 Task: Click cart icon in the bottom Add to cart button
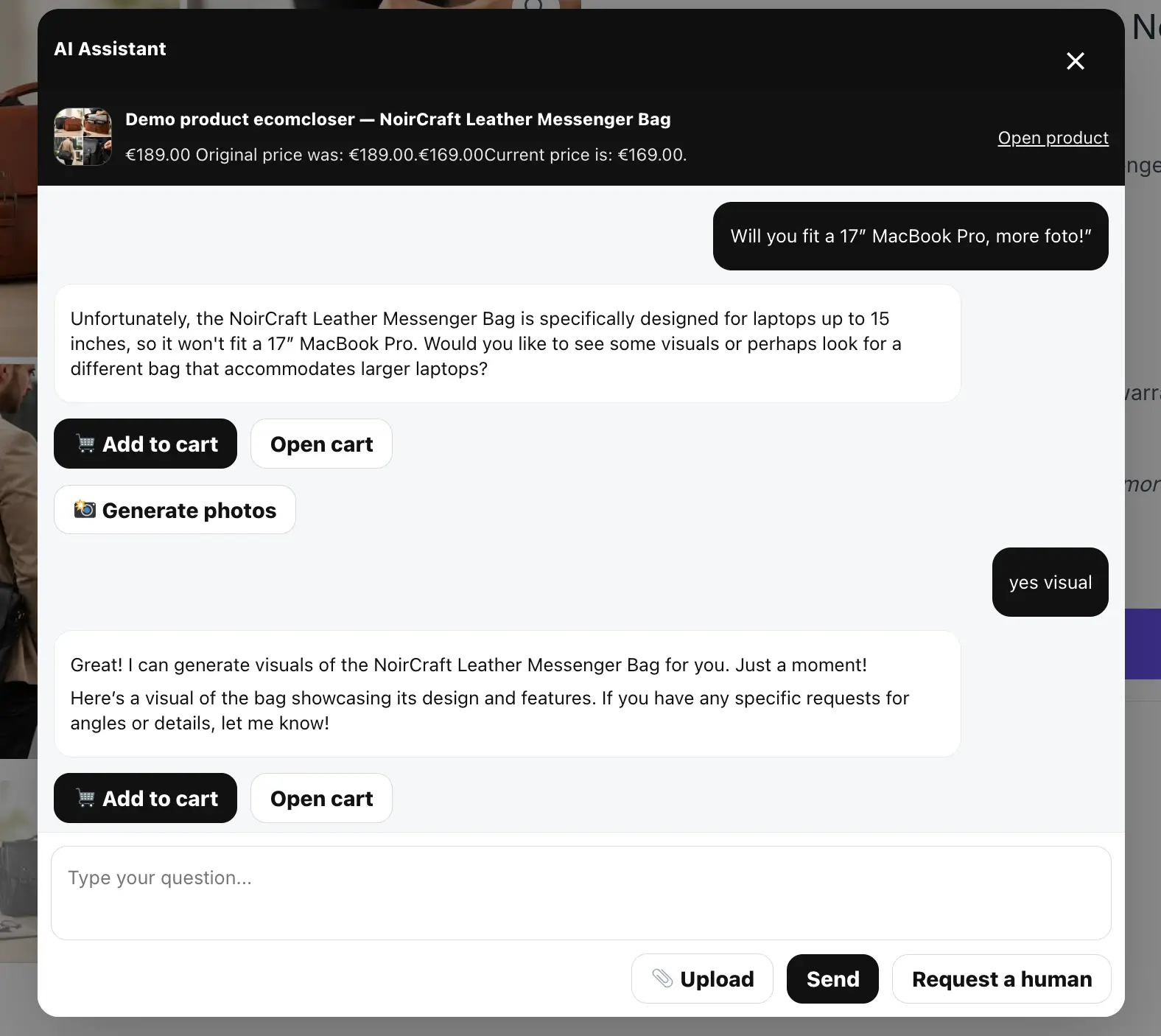point(86,799)
